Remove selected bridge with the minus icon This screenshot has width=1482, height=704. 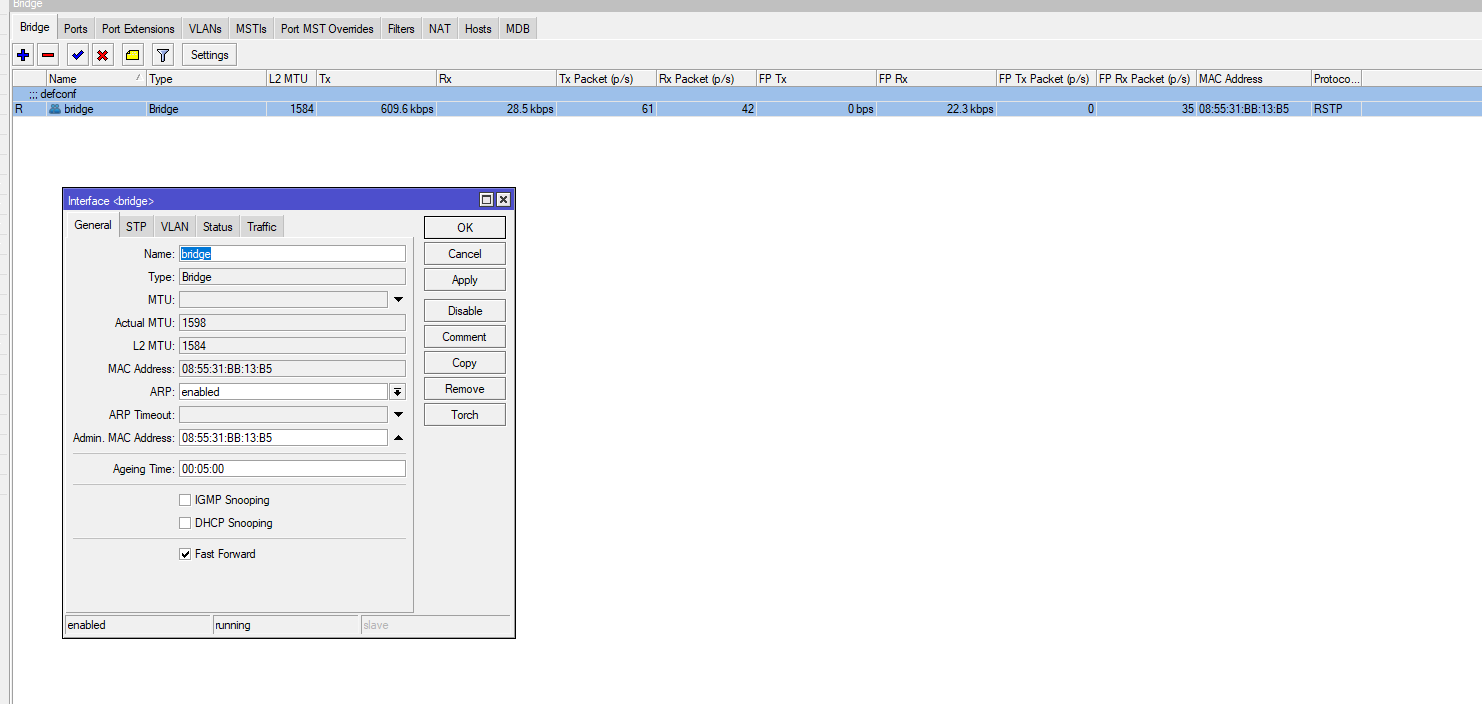pos(48,55)
